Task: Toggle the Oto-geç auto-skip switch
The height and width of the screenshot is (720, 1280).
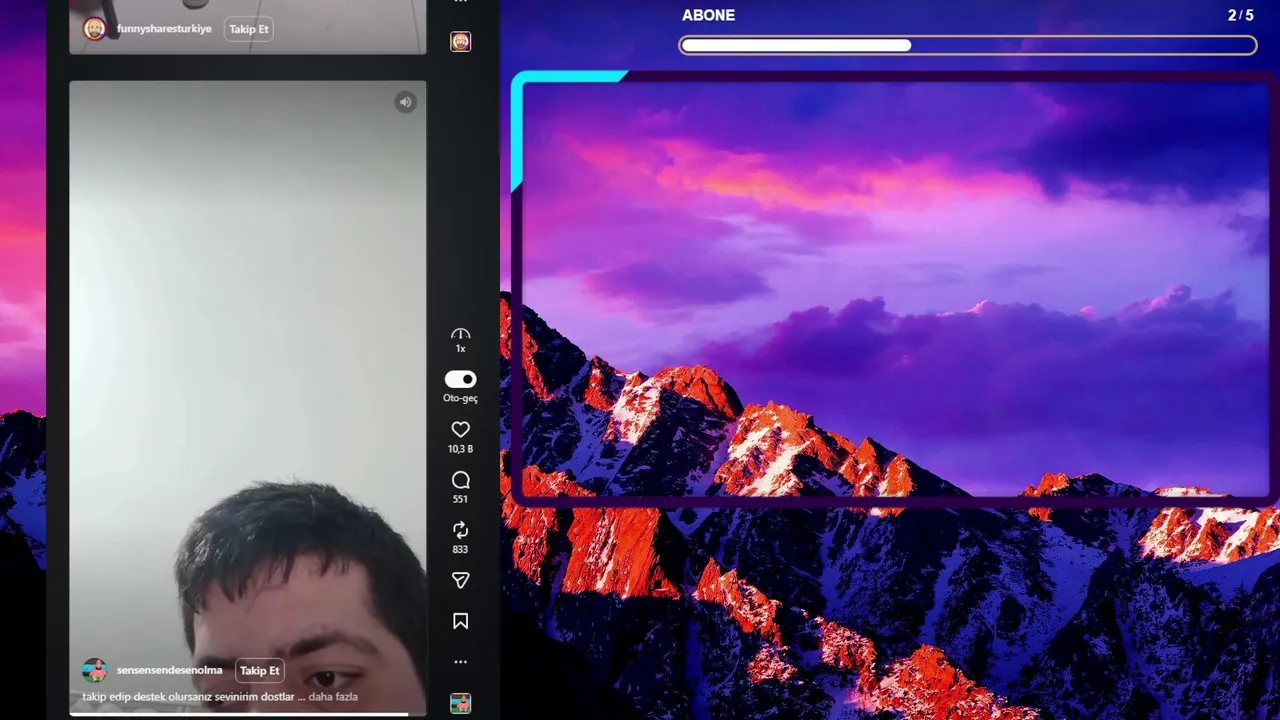Action: [460, 379]
